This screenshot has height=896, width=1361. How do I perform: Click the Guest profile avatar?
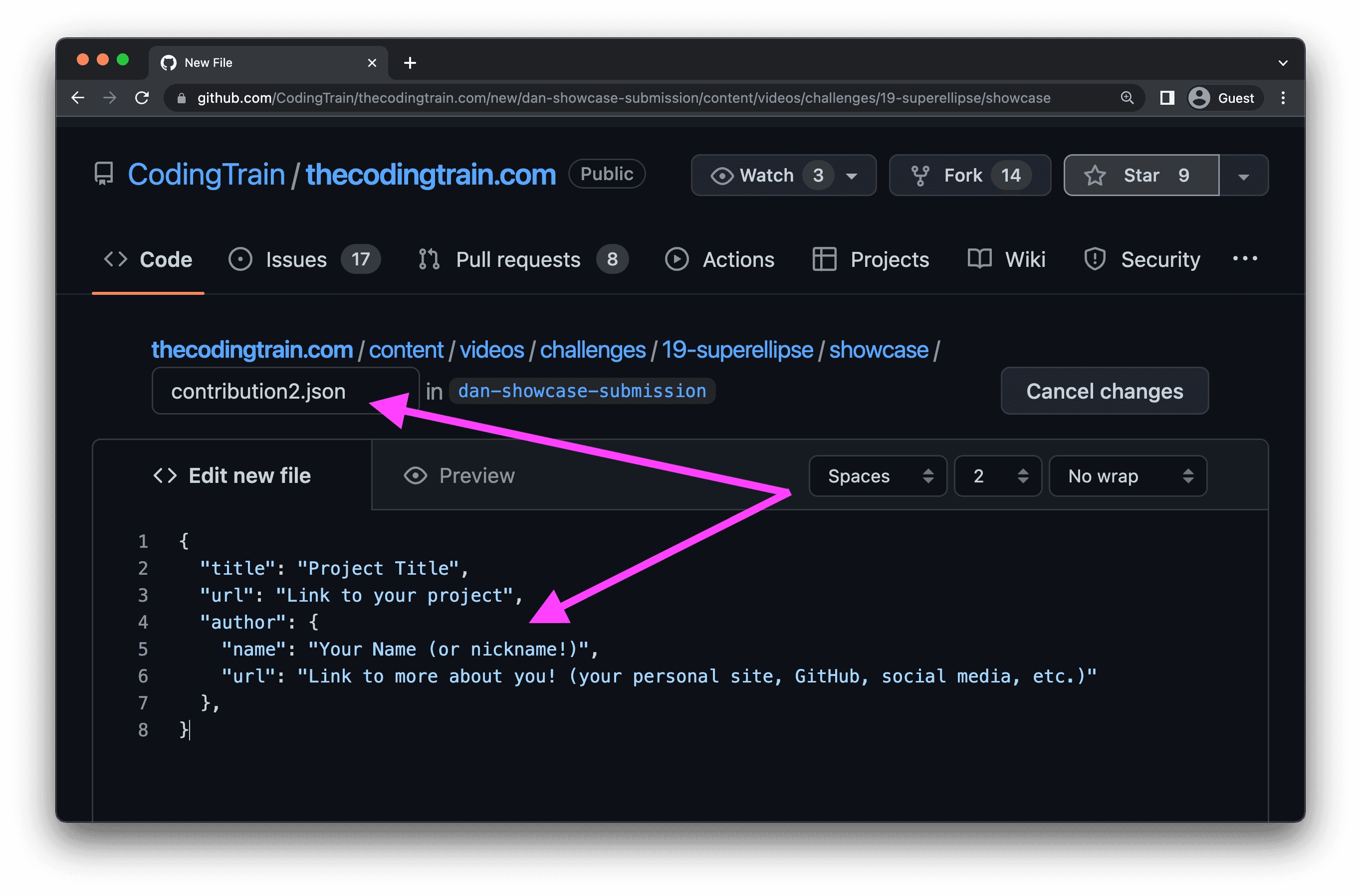[1199, 98]
